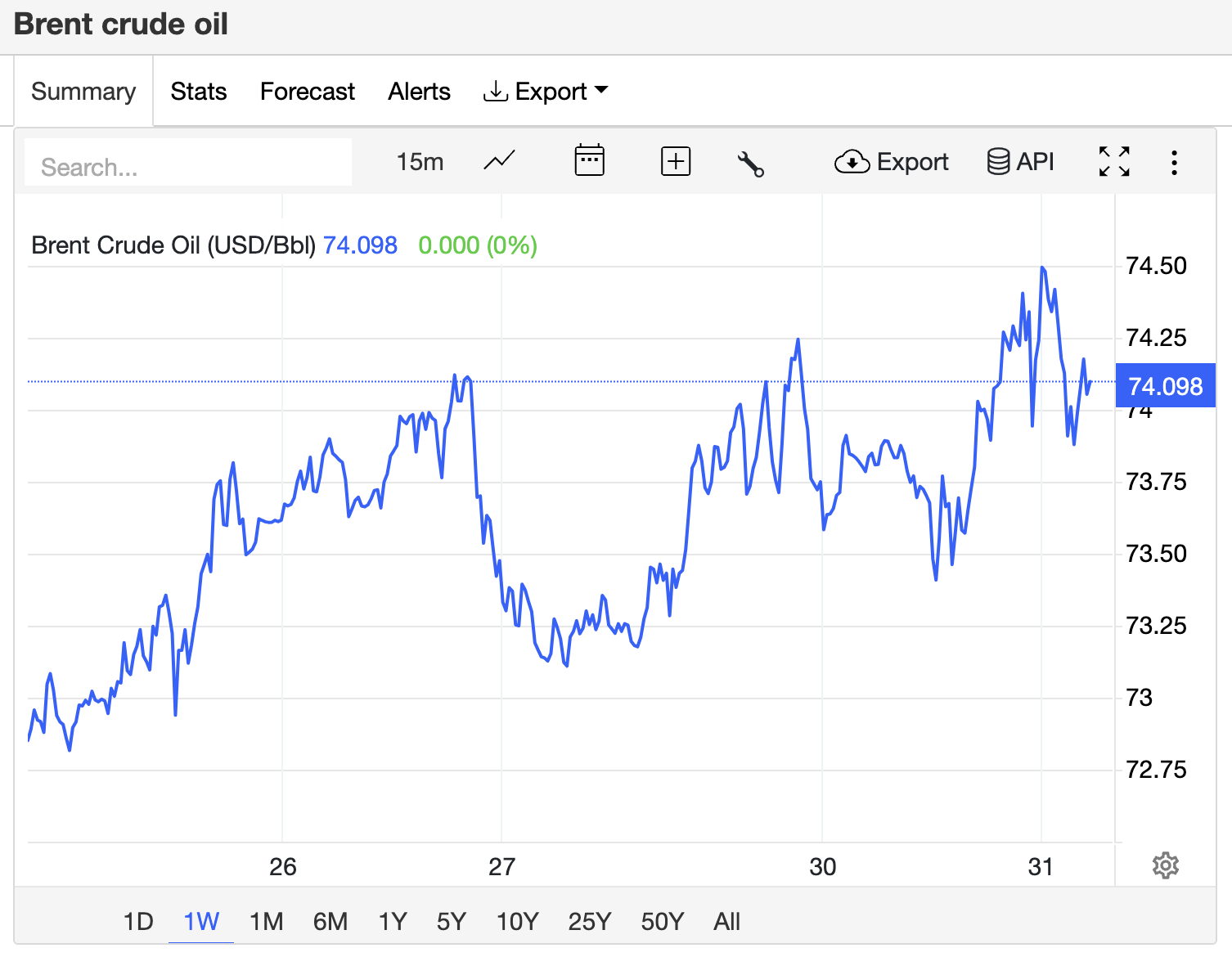The height and width of the screenshot is (957, 1232).
Task: Open the wrench chart tools icon
Action: tap(750, 164)
